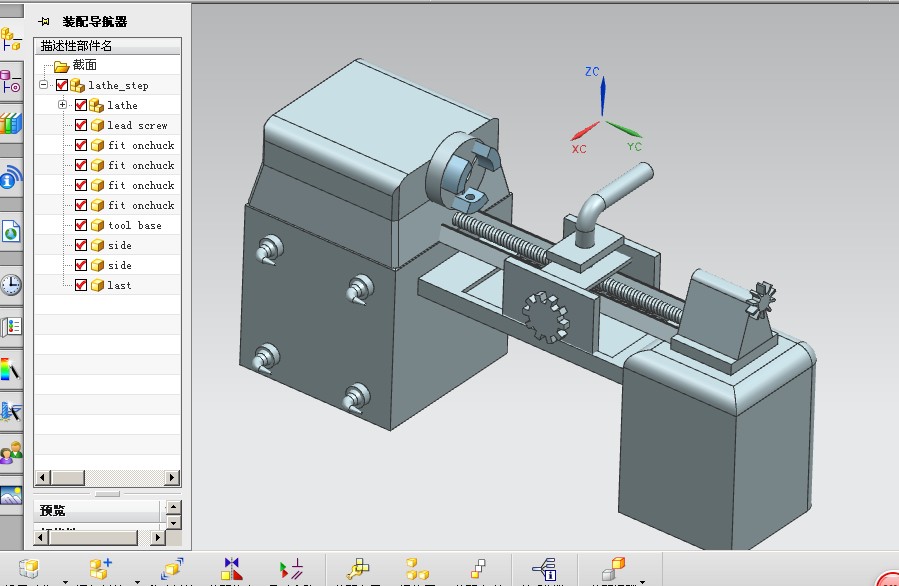
Task: Click the Assembly Constraints toolbar icon
Action: coord(291,568)
